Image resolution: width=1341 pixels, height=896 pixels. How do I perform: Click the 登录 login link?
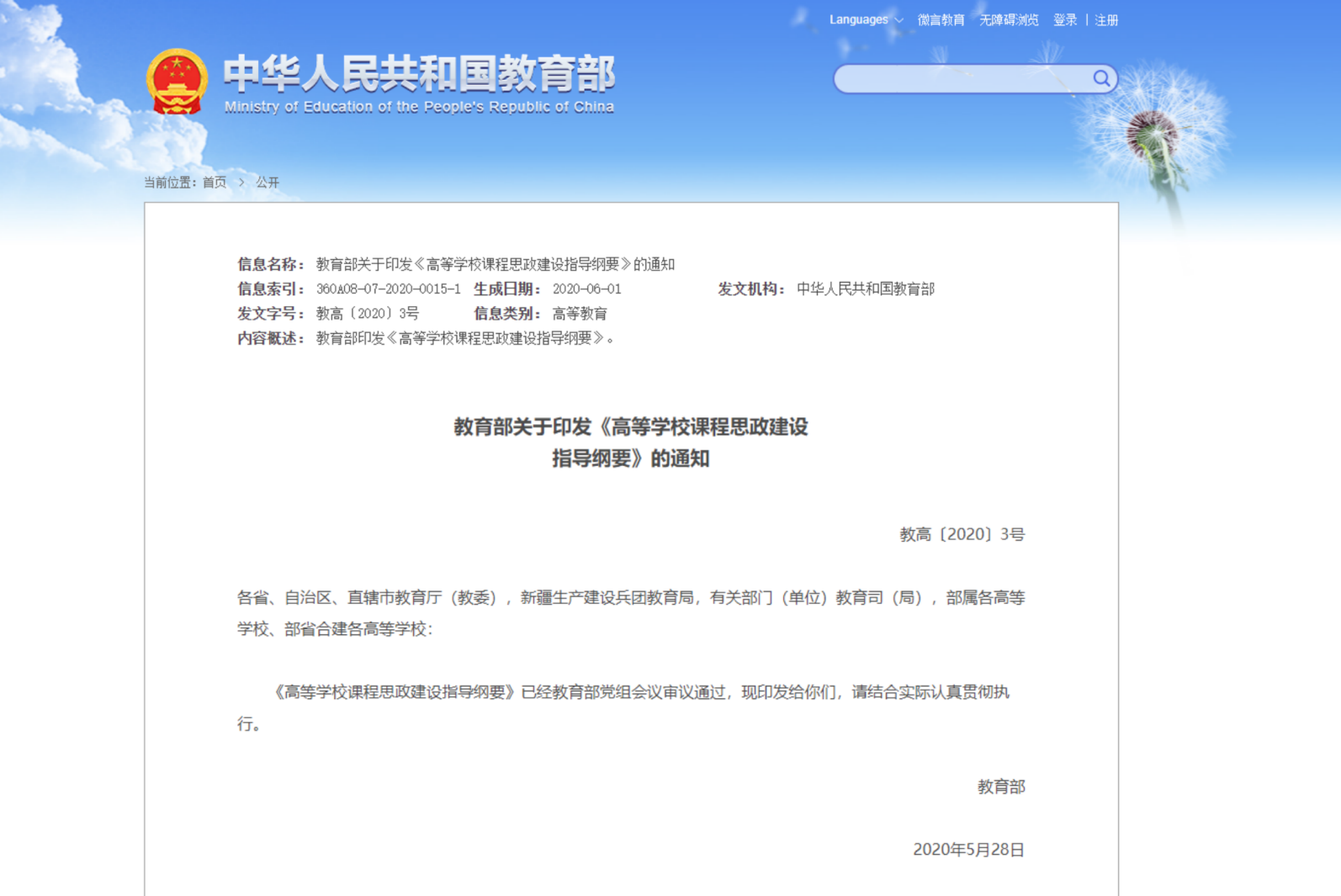coord(1065,19)
